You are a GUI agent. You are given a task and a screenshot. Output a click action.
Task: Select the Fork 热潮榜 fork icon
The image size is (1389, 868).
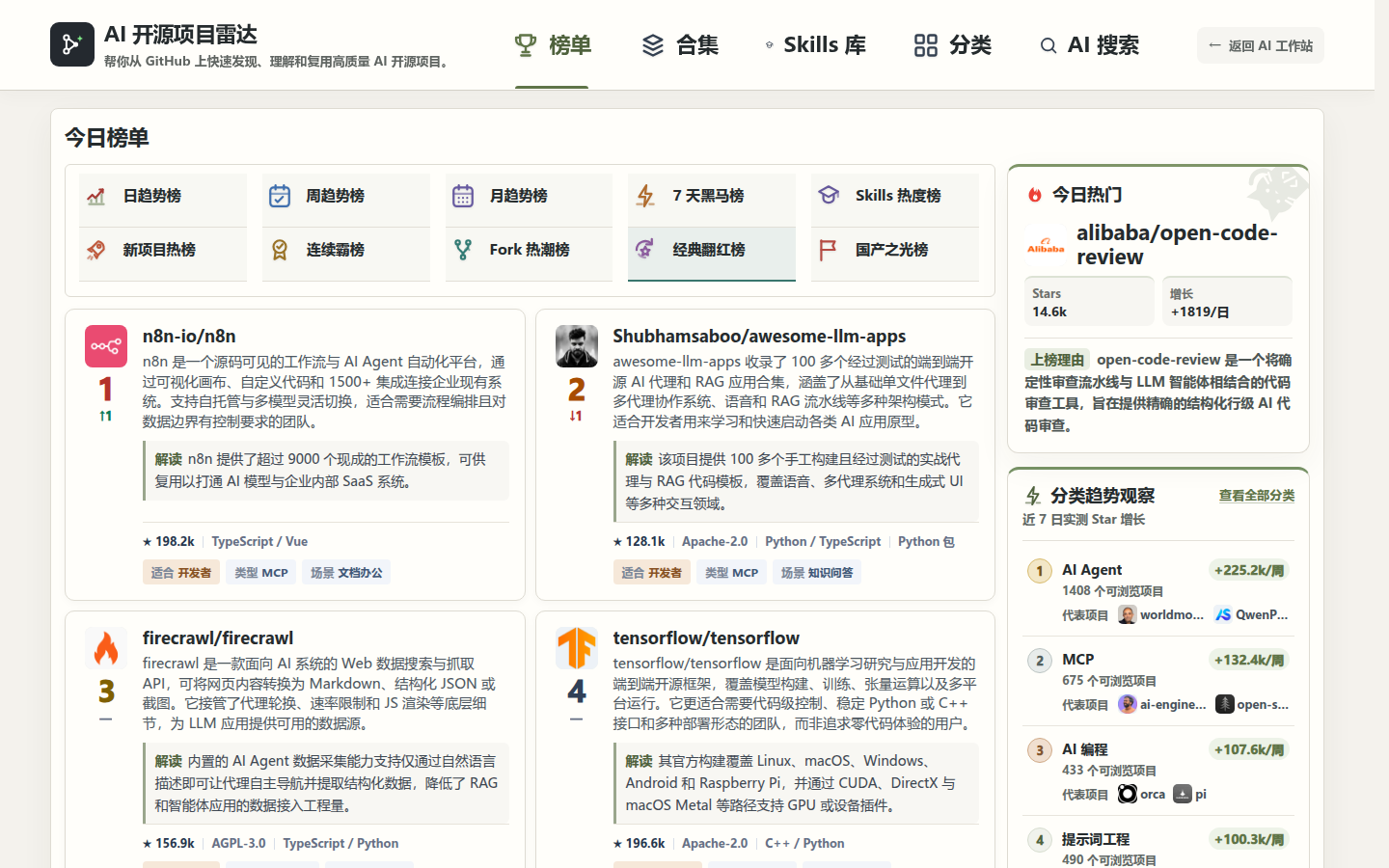(463, 250)
